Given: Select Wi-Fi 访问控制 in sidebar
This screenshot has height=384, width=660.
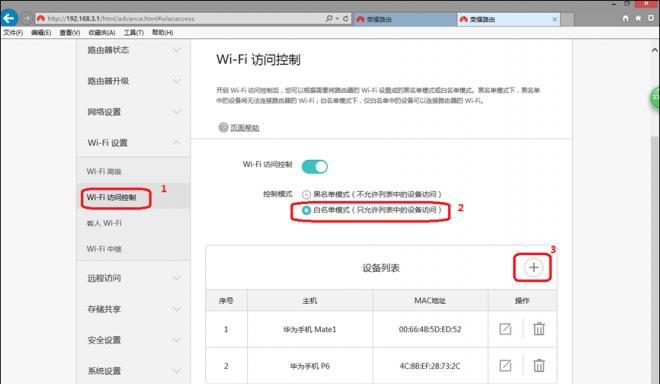Looking at the screenshot, I should [x=112, y=197].
